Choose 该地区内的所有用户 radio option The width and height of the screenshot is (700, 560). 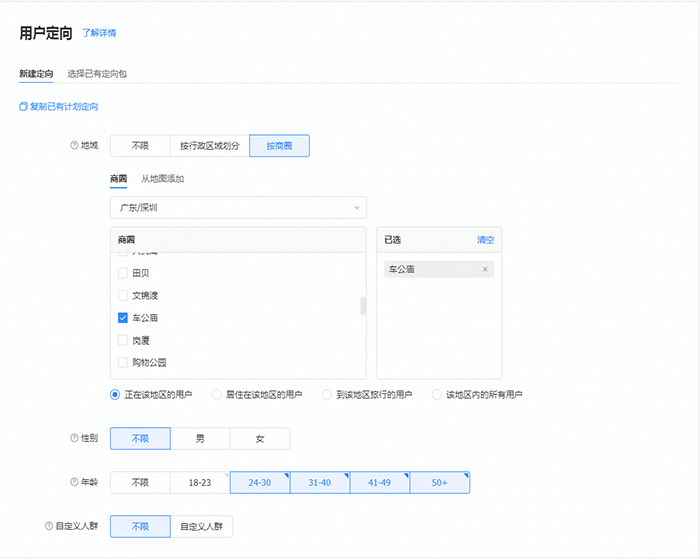pyautogui.click(x=437, y=395)
